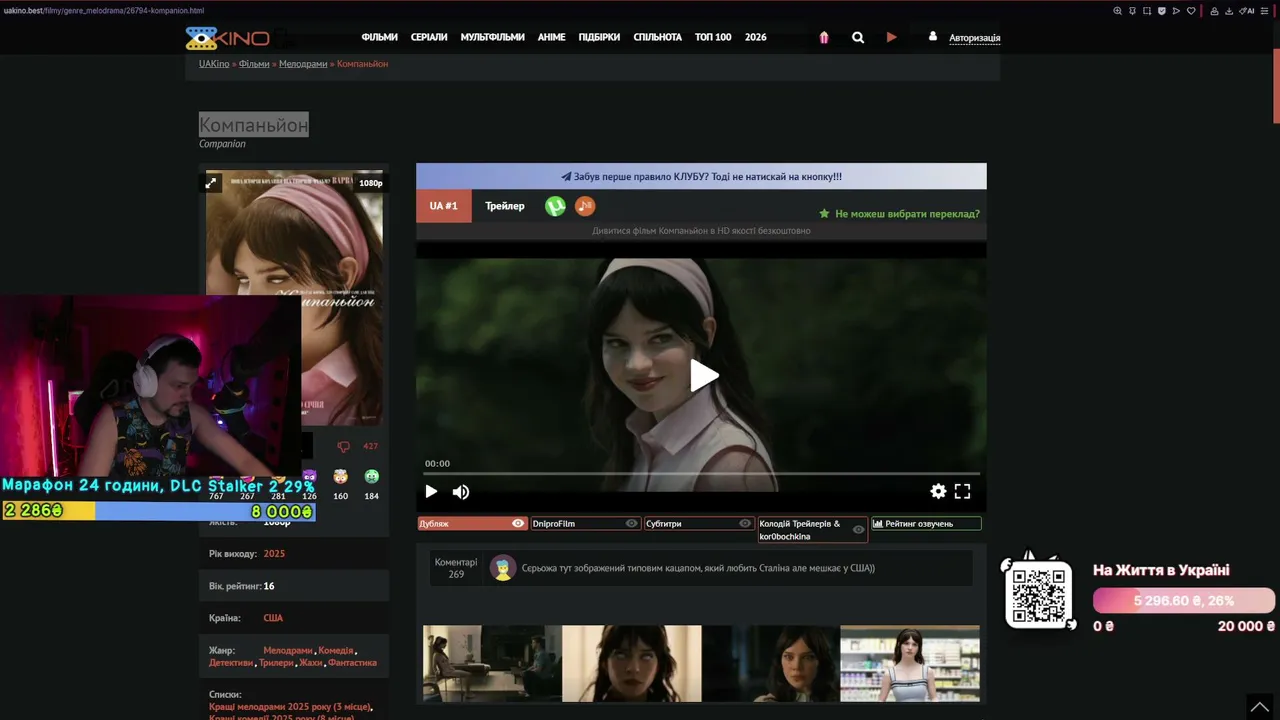Click the video player progress bar
This screenshot has width=1280, height=720.
(x=701, y=473)
